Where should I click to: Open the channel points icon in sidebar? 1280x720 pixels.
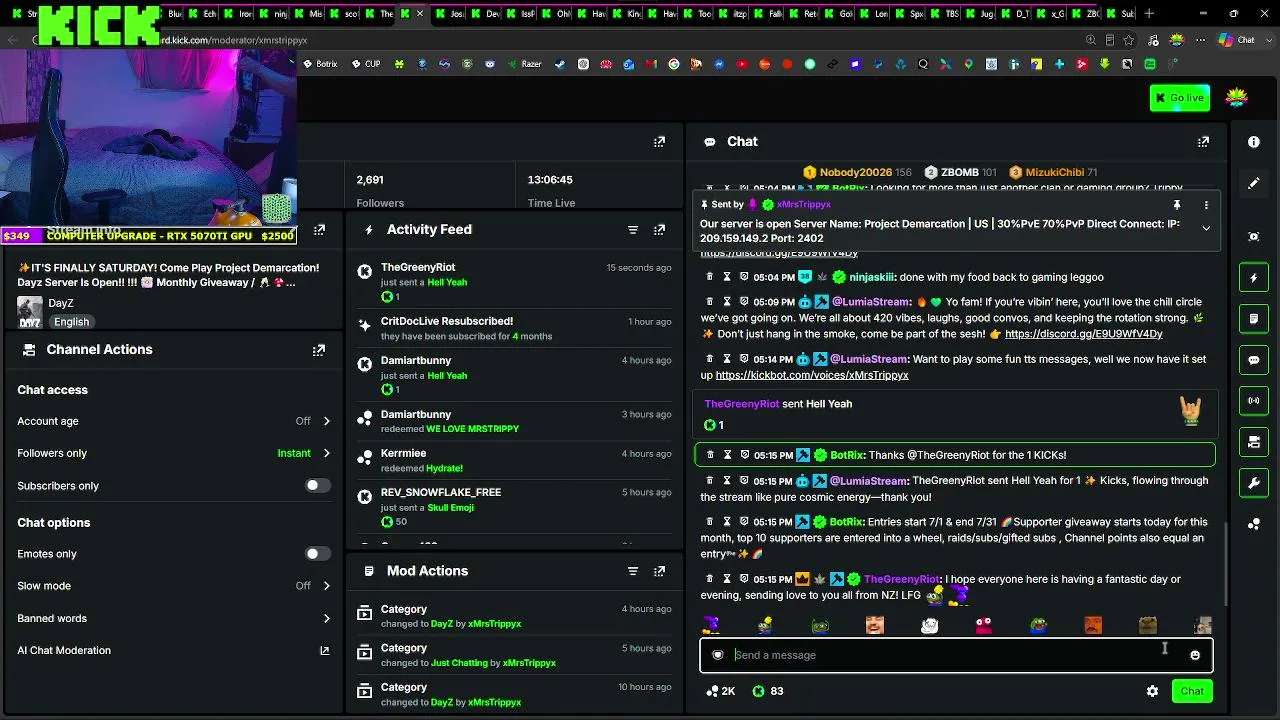point(1254,524)
